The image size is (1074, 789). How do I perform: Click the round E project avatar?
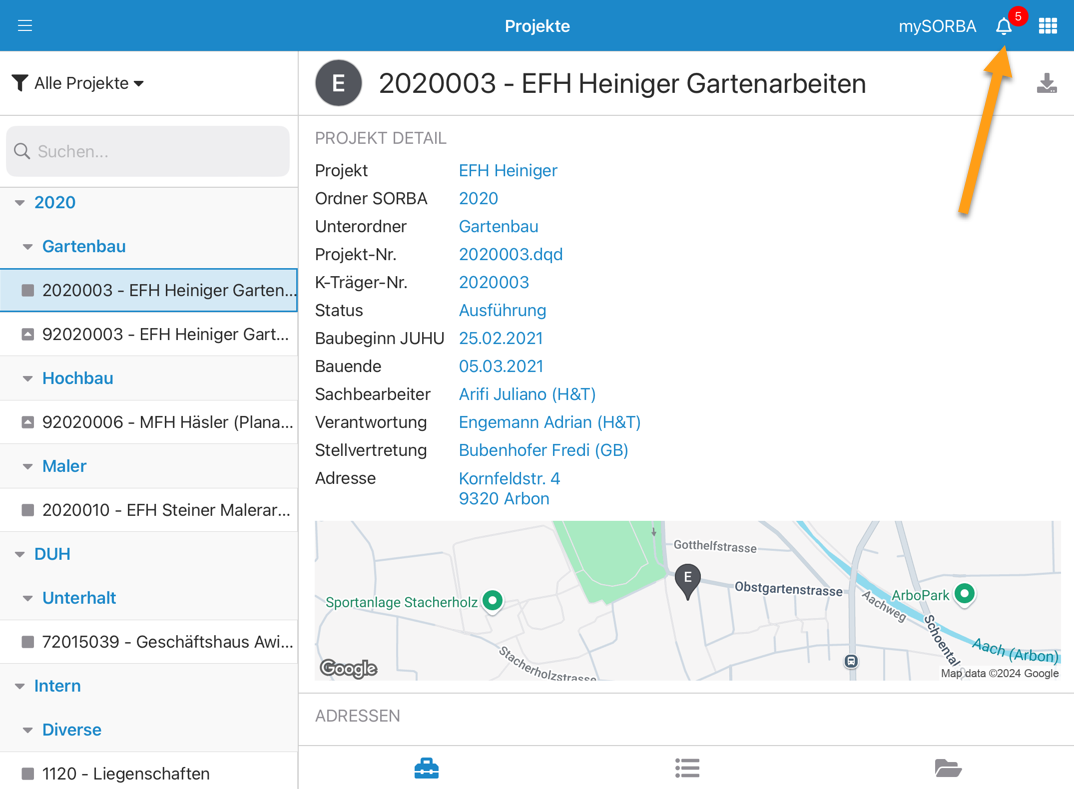coord(339,83)
